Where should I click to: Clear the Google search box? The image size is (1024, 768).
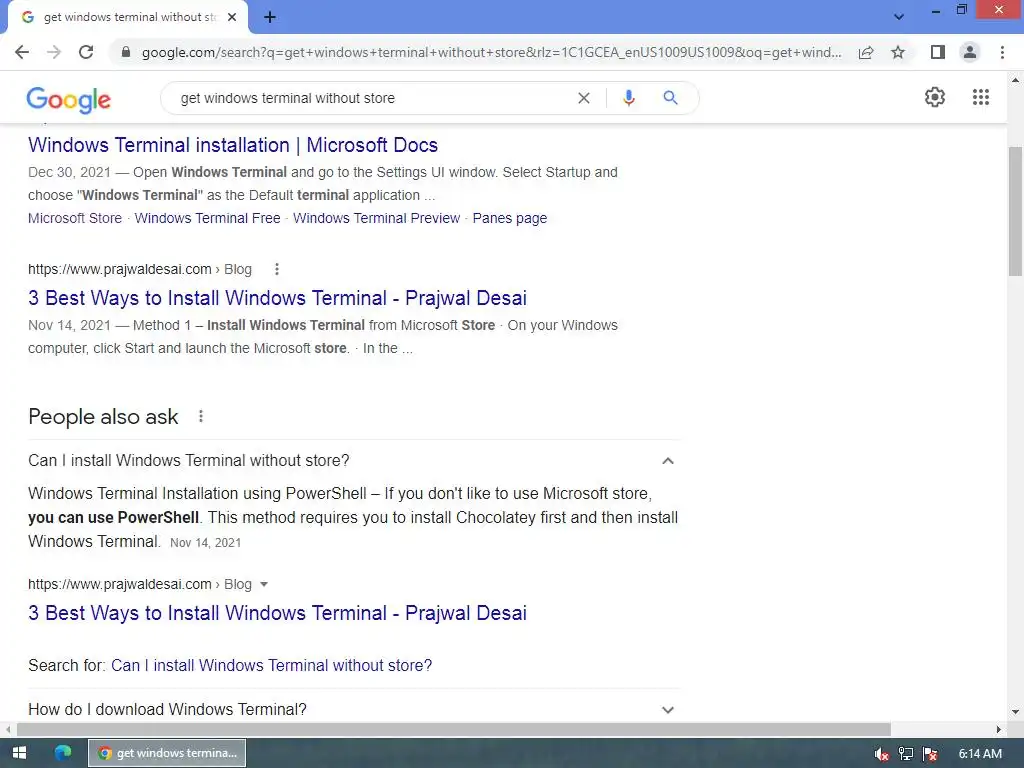coord(584,98)
